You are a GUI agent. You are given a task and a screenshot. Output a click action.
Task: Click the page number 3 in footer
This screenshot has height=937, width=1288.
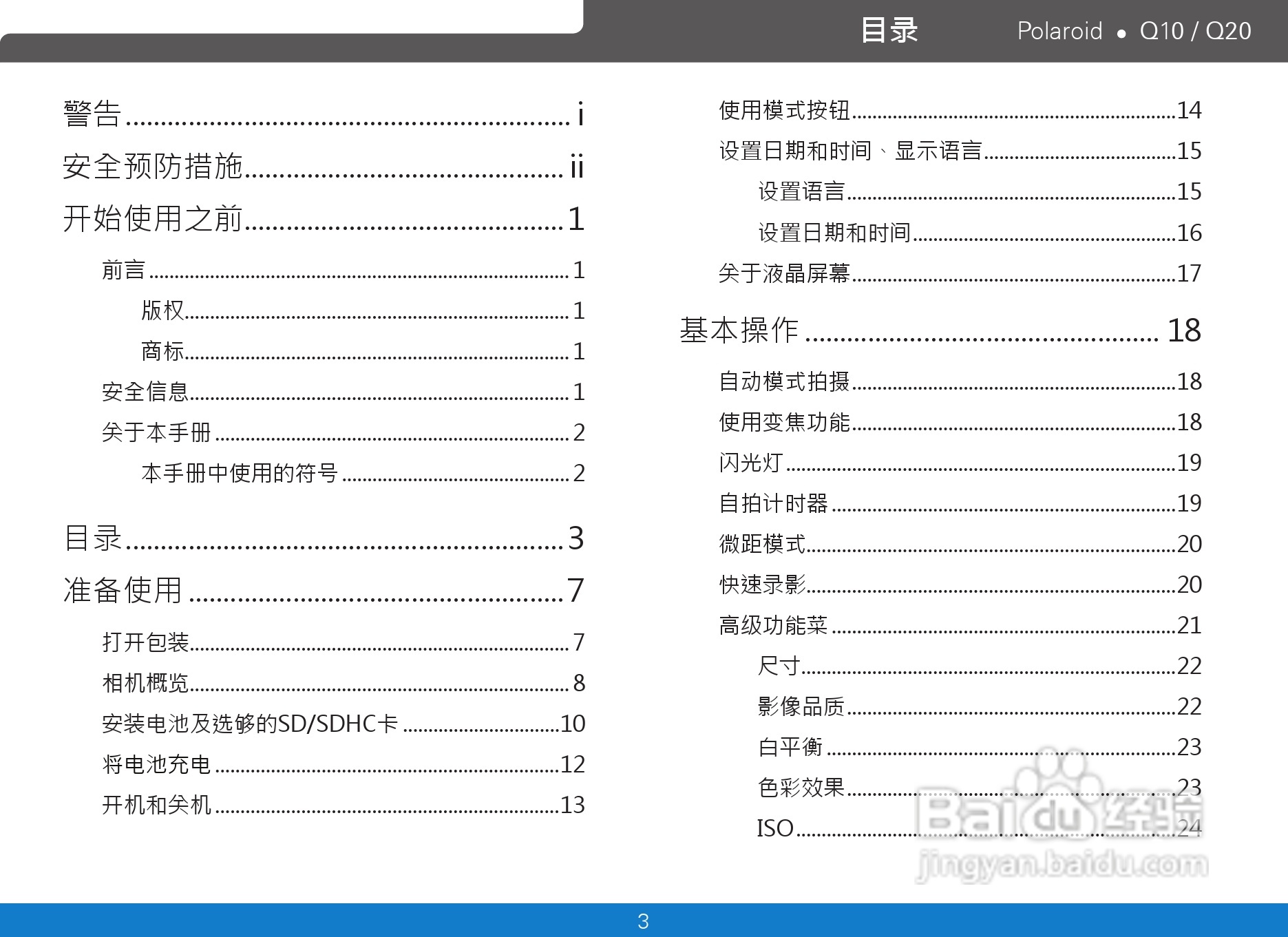click(644, 921)
